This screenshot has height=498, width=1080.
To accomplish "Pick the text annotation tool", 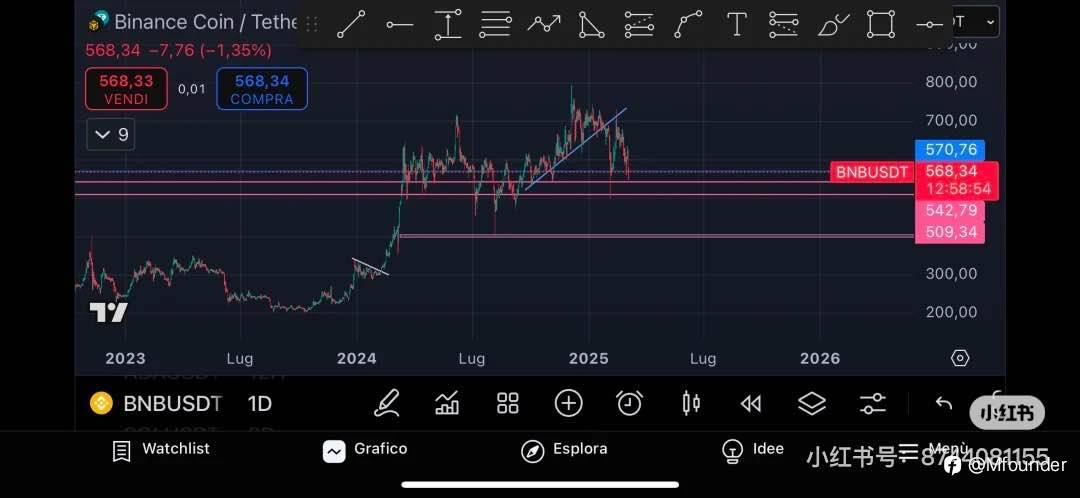I will click(x=737, y=24).
